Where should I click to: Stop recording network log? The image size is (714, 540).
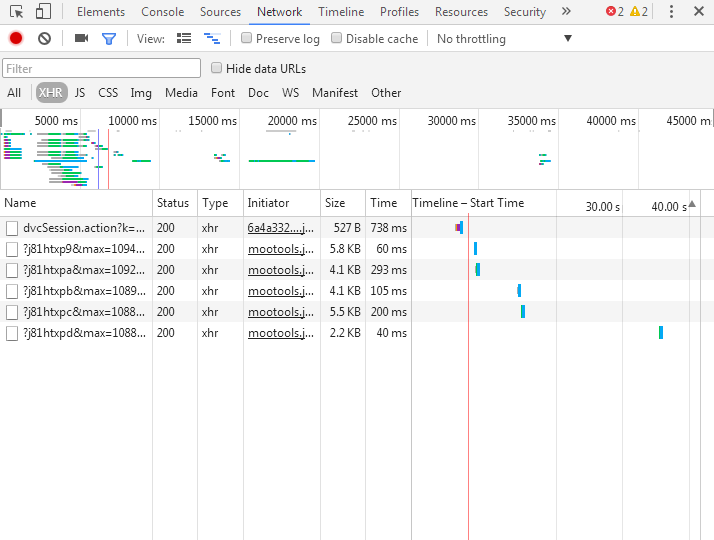[x=16, y=38]
